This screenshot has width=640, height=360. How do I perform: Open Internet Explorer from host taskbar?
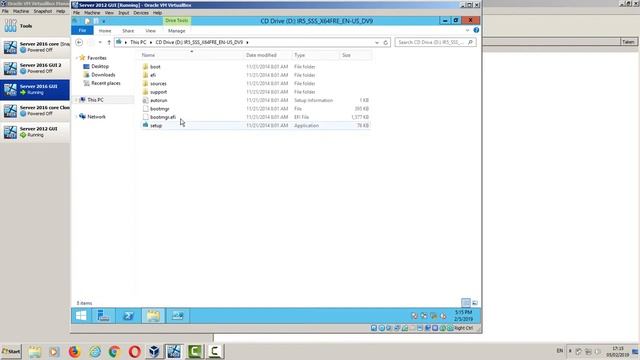tap(95, 351)
